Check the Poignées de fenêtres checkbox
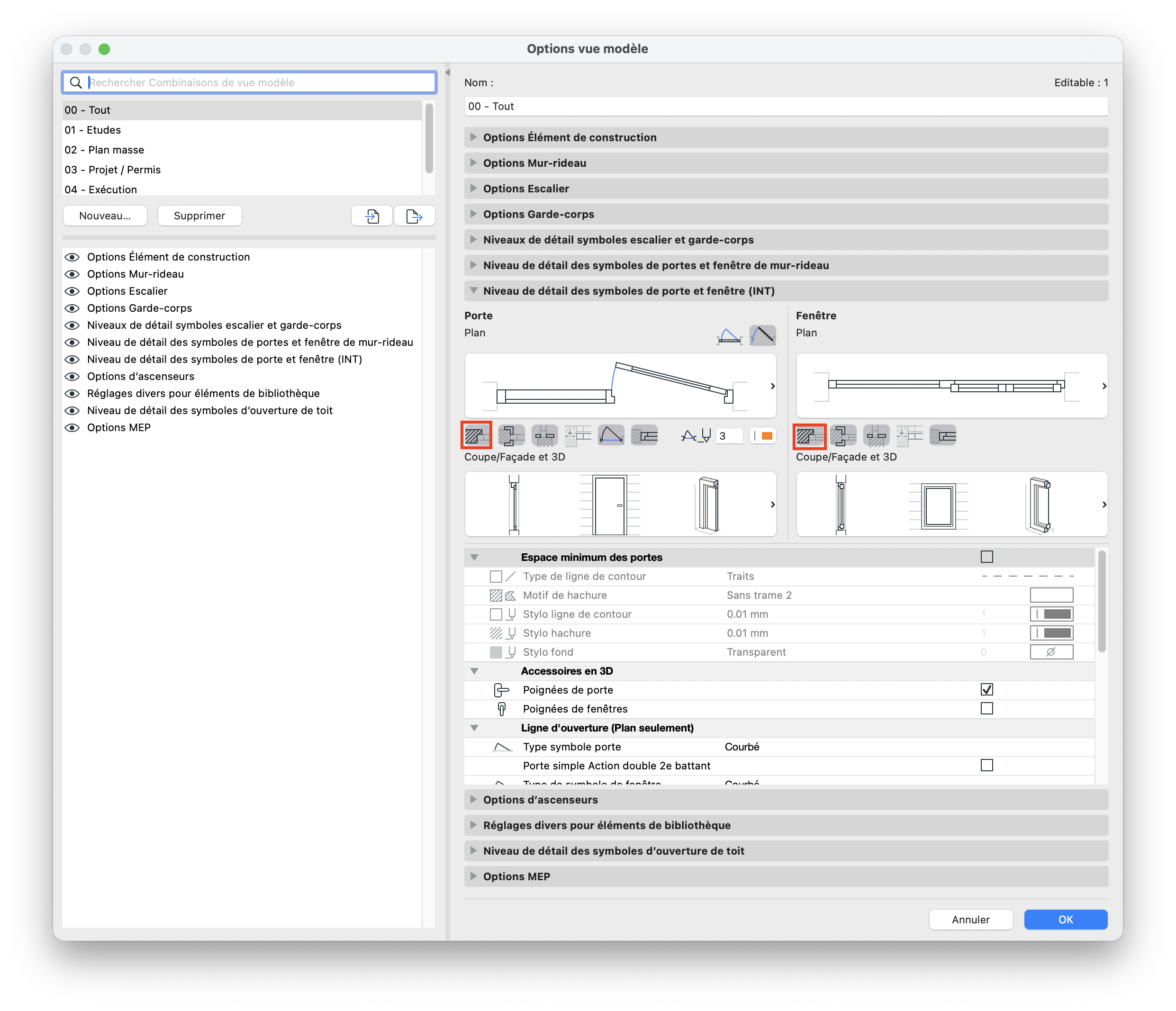 coord(986,708)
